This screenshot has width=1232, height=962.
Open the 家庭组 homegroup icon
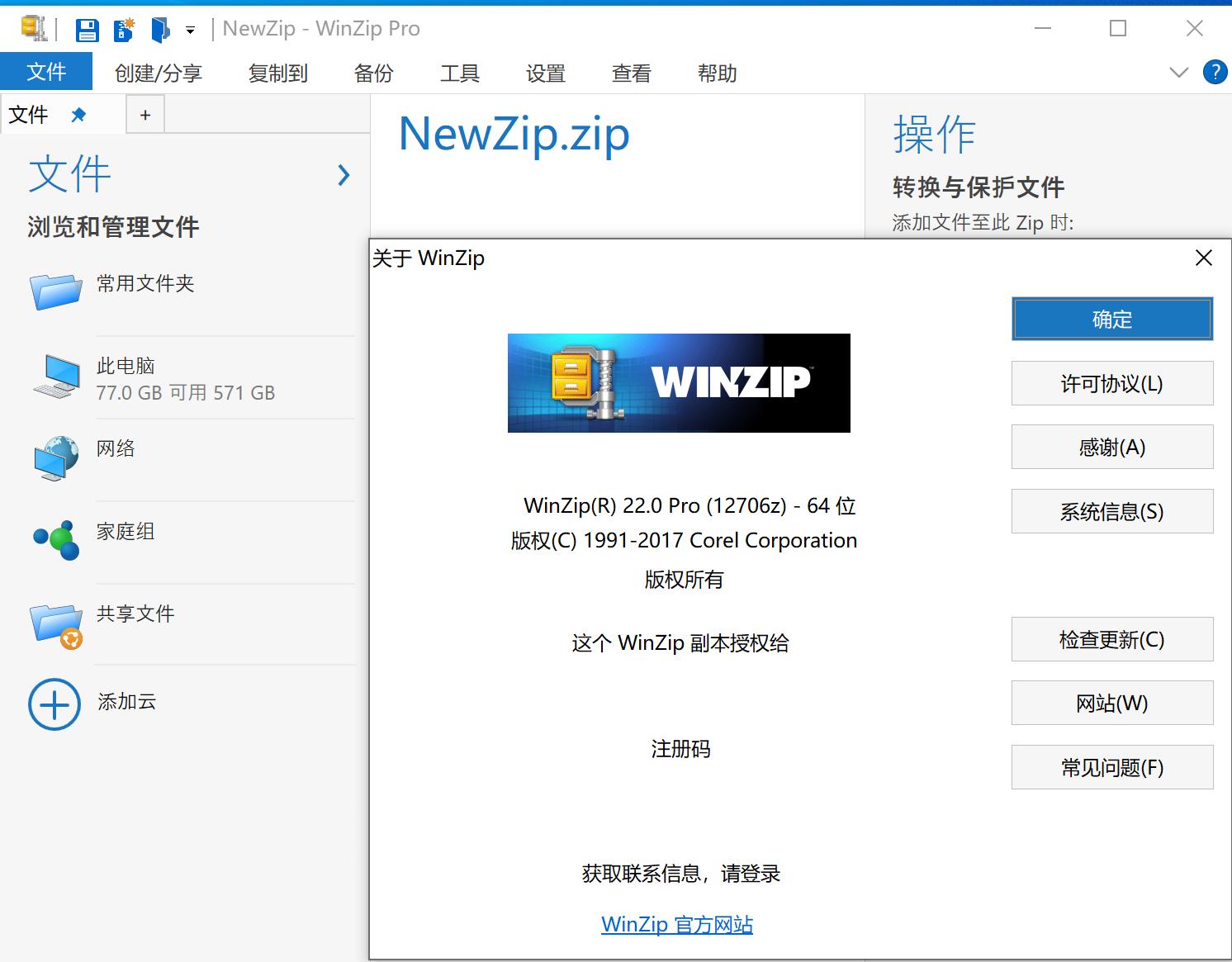(56, 539)
